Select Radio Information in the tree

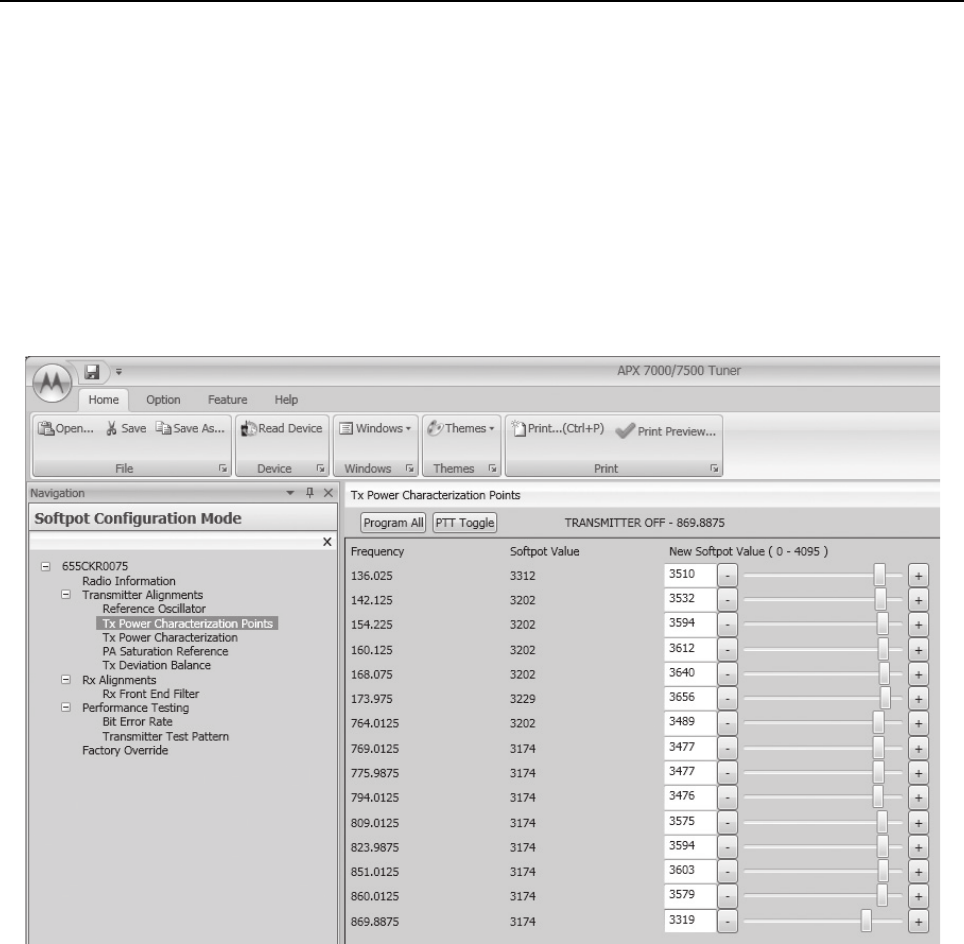(x=128, y=581)
